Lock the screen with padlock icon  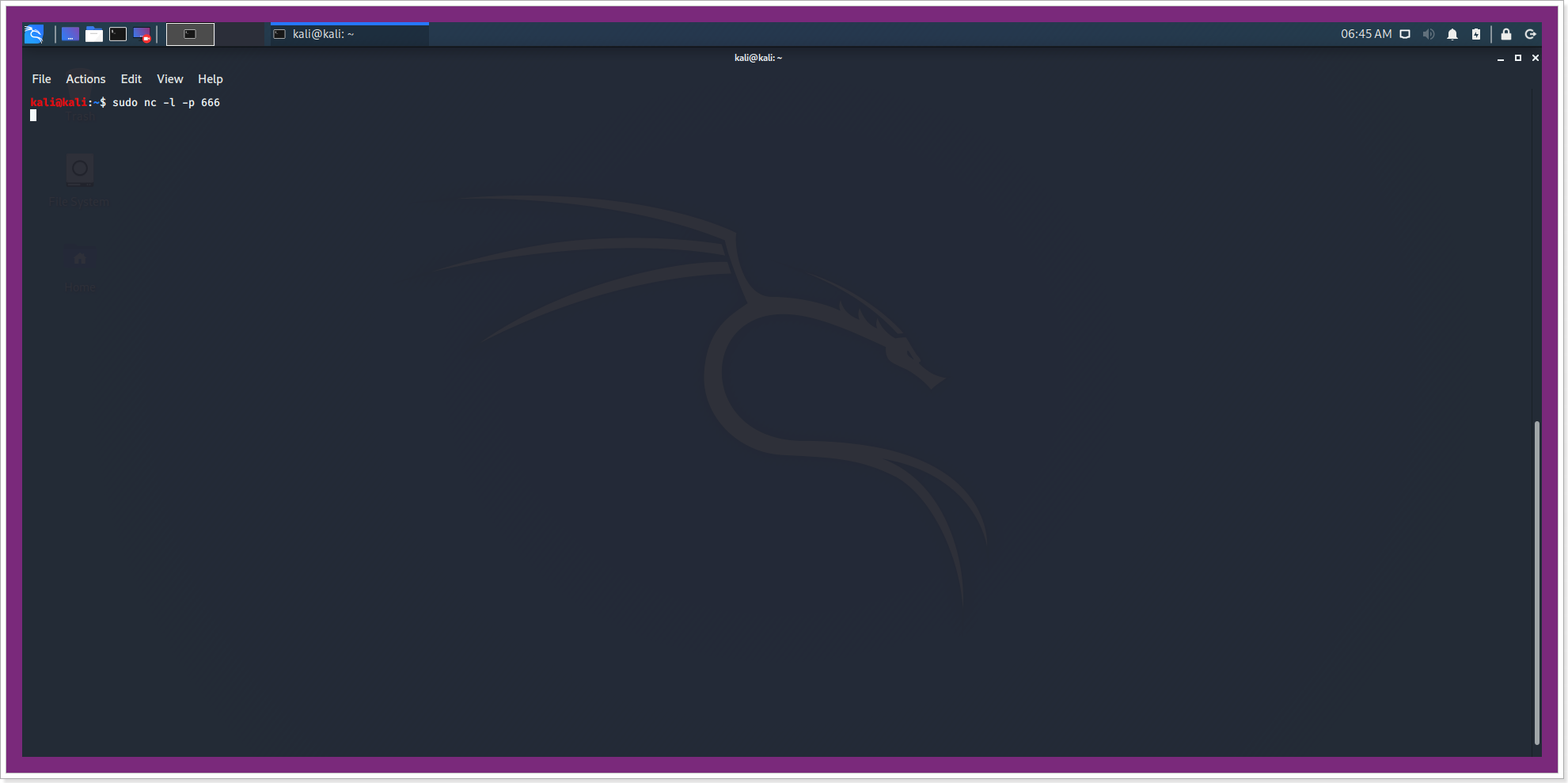1506,34
